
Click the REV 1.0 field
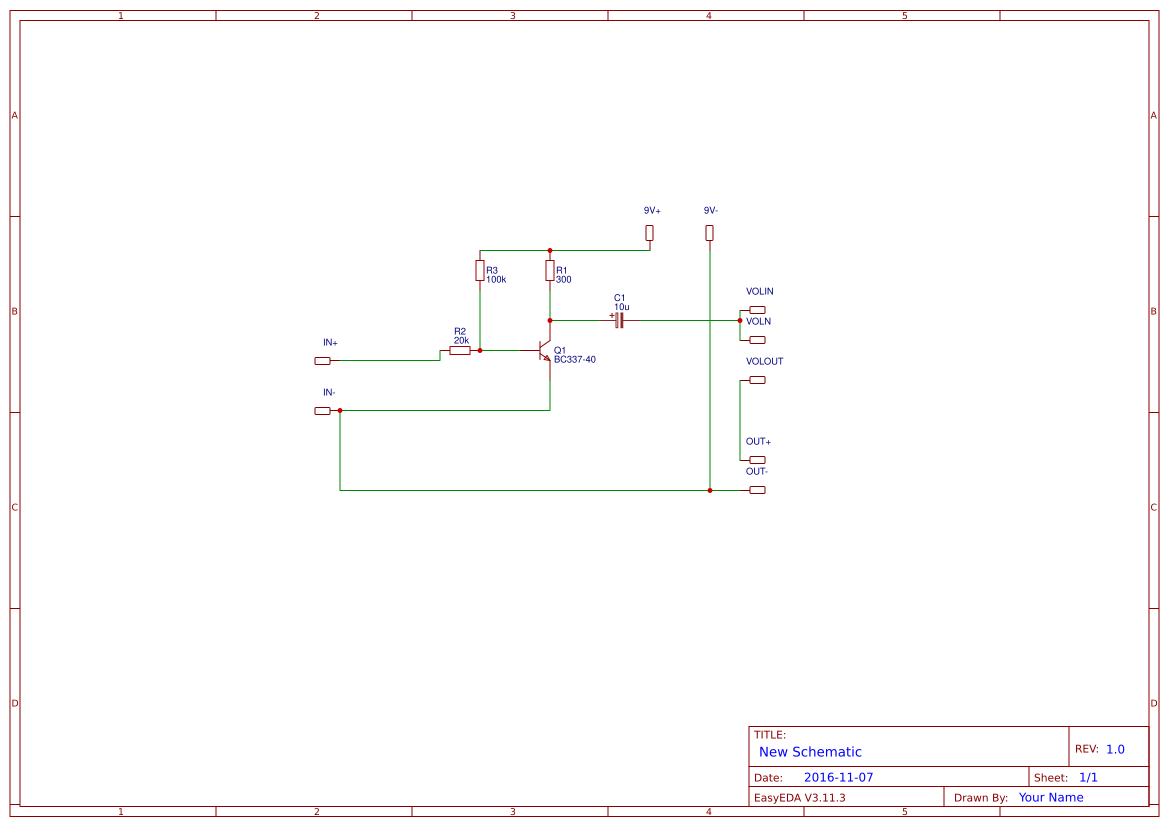click(x=1114, y=746)
